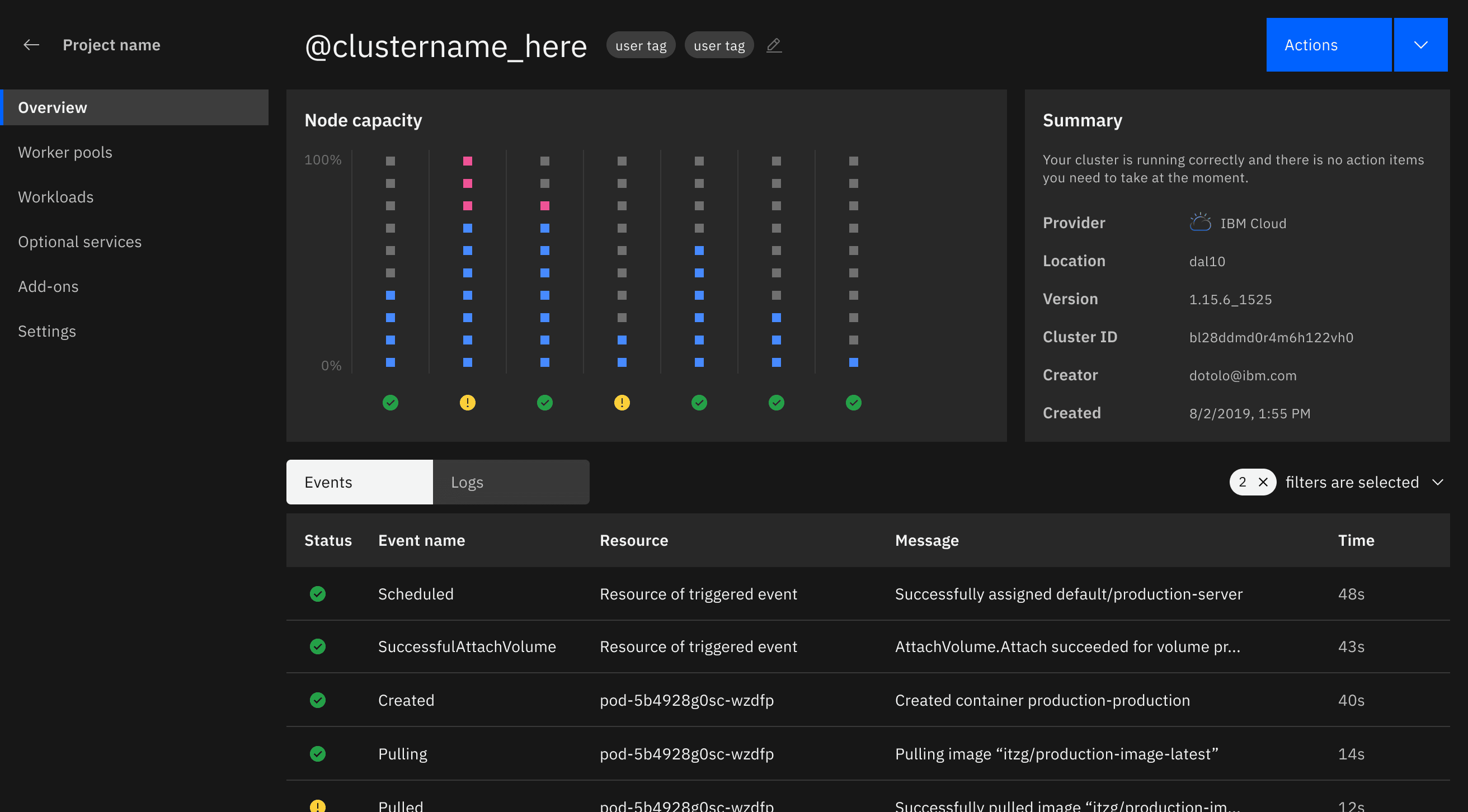
Task: Click the second user tag chip
Action: (719, 45)
